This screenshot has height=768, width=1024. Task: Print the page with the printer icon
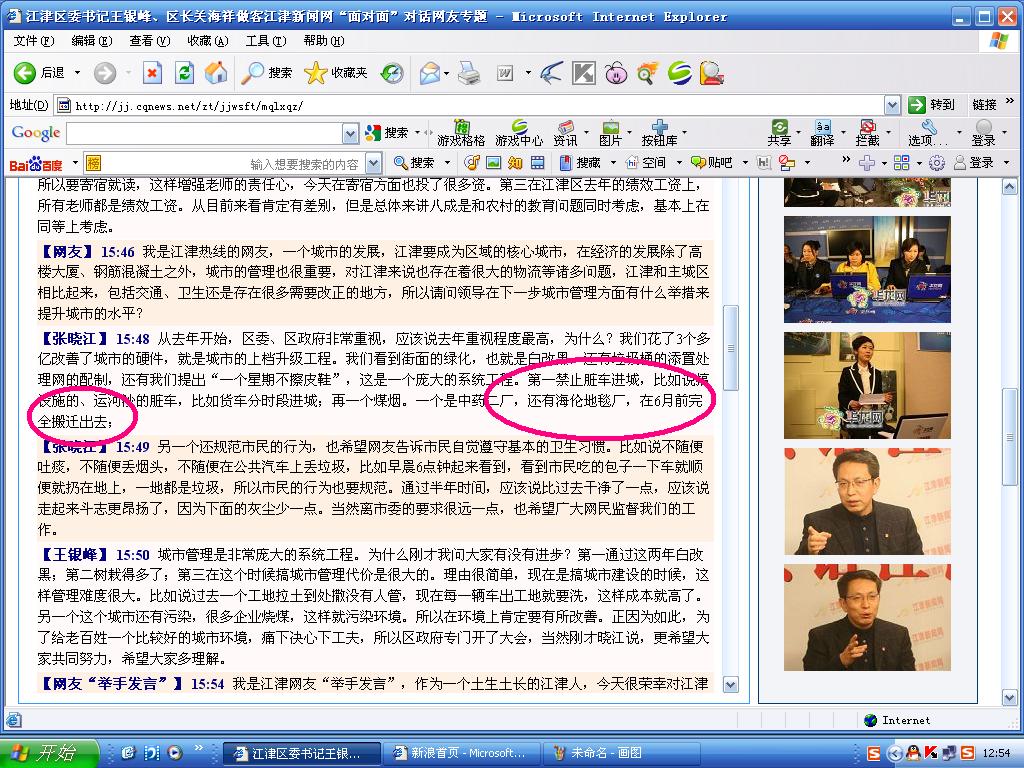(x=469, y=72)
